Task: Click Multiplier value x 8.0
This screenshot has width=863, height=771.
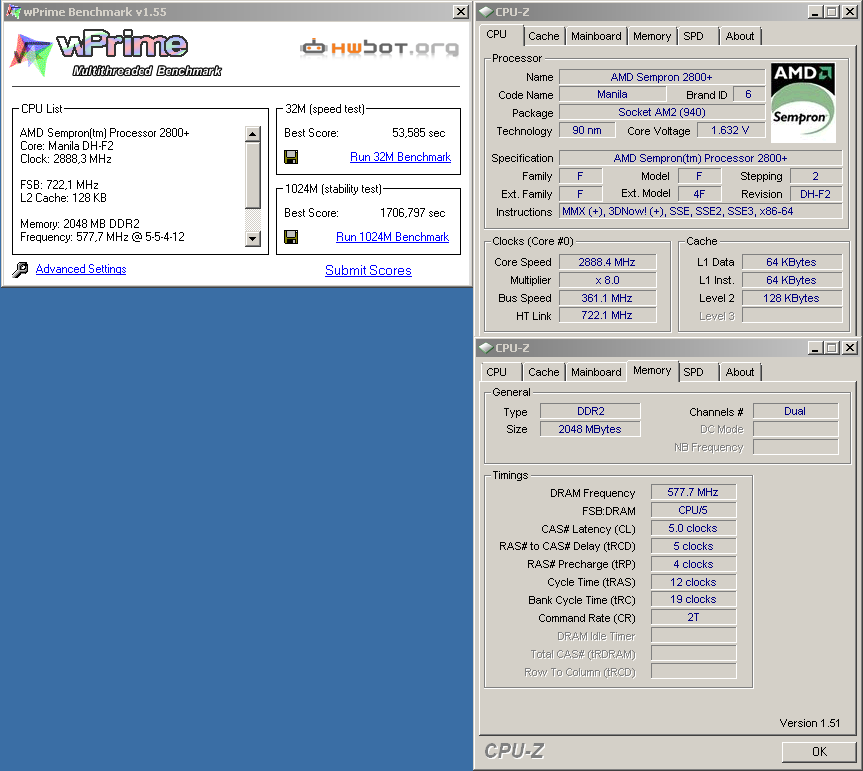Action: coord(607,281)
